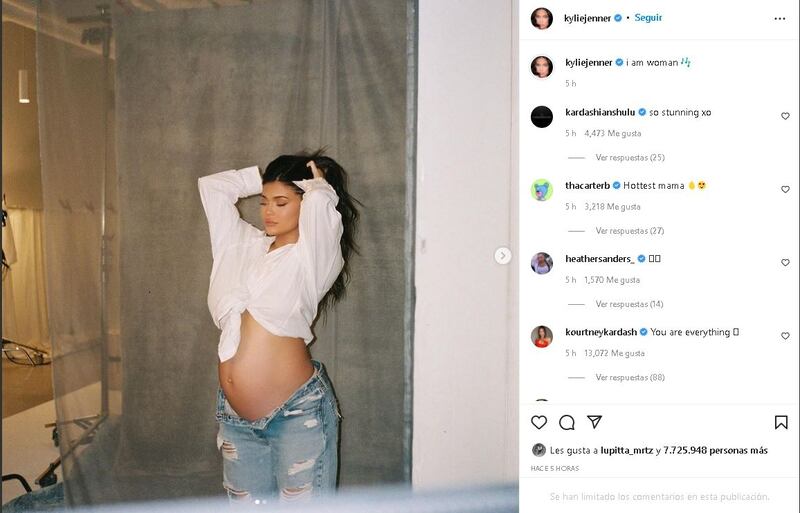
Task: Like thacarterb's Hottest mama comment
Action: coord(785,189)
